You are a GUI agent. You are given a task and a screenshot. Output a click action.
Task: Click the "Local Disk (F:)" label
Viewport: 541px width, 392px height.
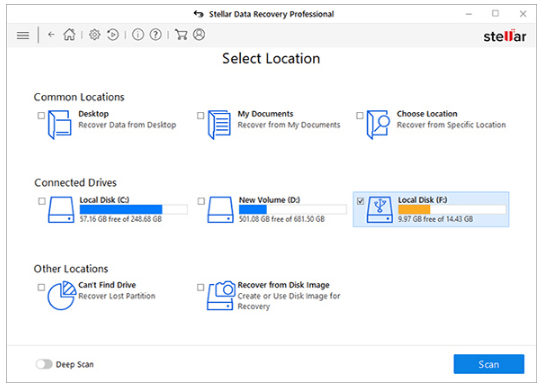(423, 200)
